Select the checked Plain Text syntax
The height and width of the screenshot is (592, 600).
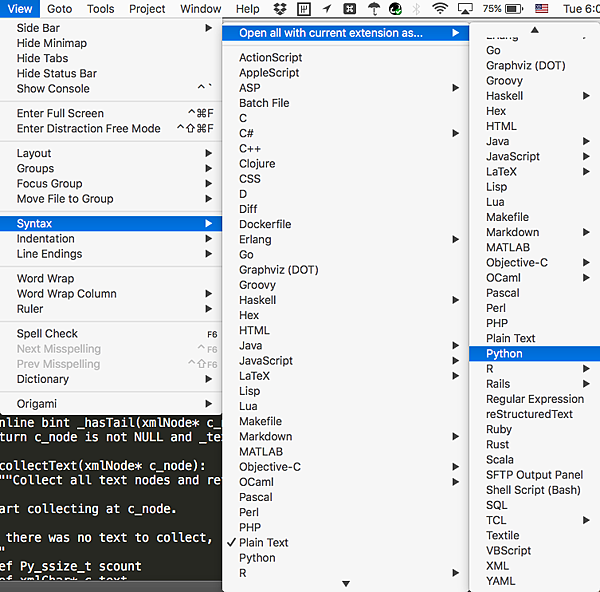pyautogui.click(x=264, y=543)
